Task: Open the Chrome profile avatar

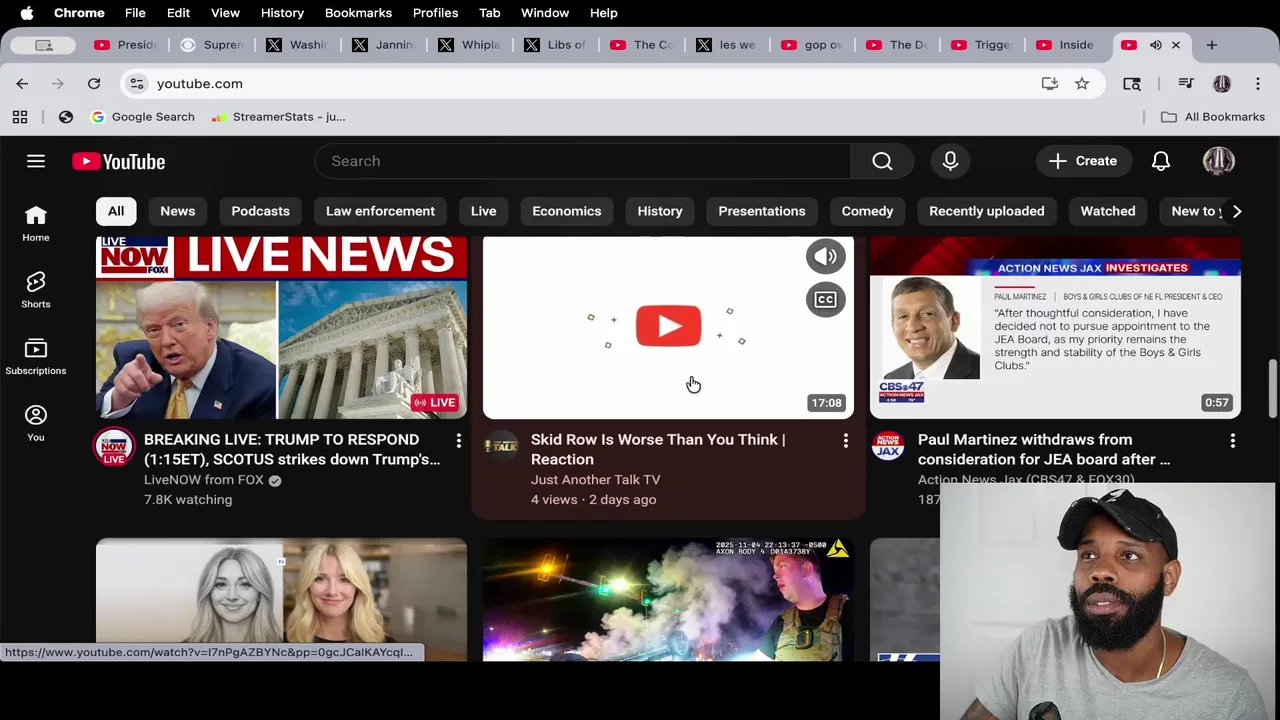Action: point(1221,84)
